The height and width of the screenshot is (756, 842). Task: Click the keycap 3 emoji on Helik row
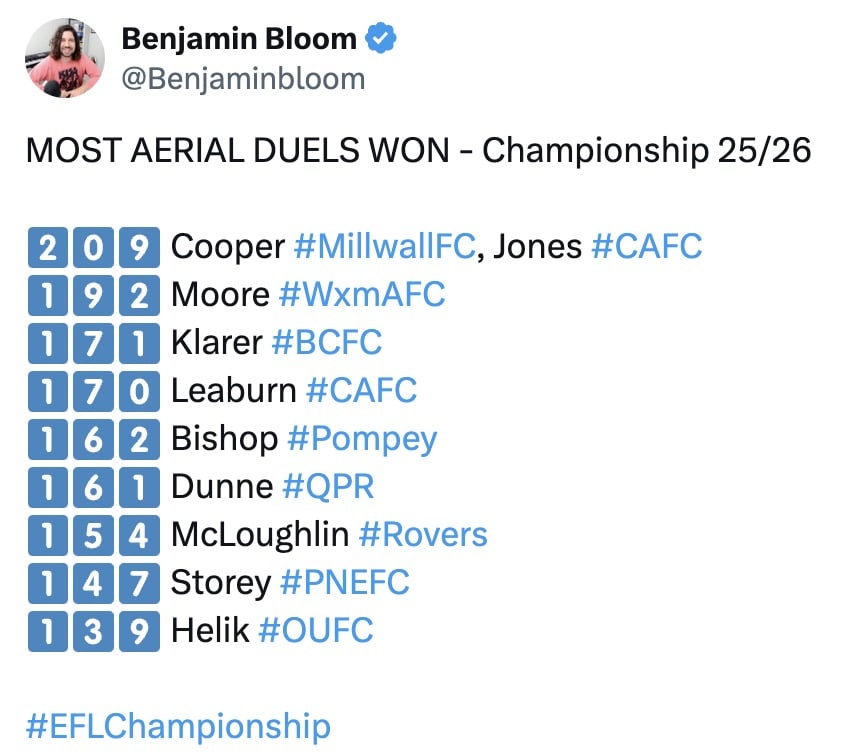click(94, 630)
